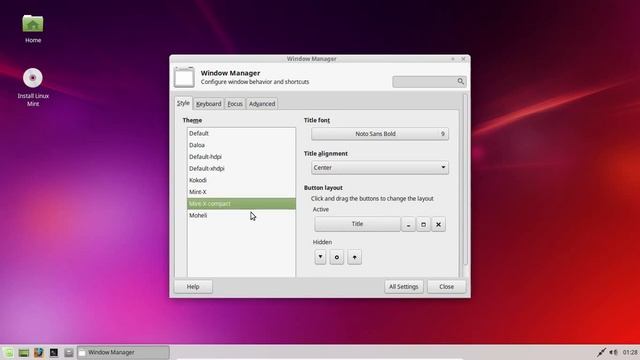
Task: Open the Home folder desktop icon
Action: coord(33,24)
